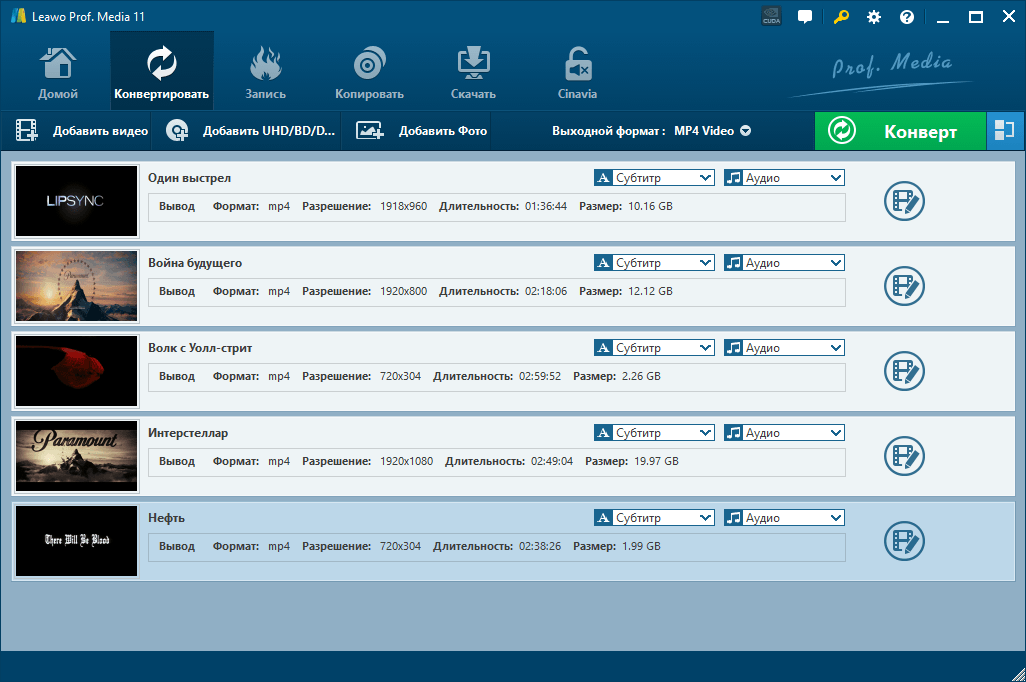Screen dimensions: 1026x682
Task: Select the There Will Be Blood thumbnail
Action: point(77,541)
